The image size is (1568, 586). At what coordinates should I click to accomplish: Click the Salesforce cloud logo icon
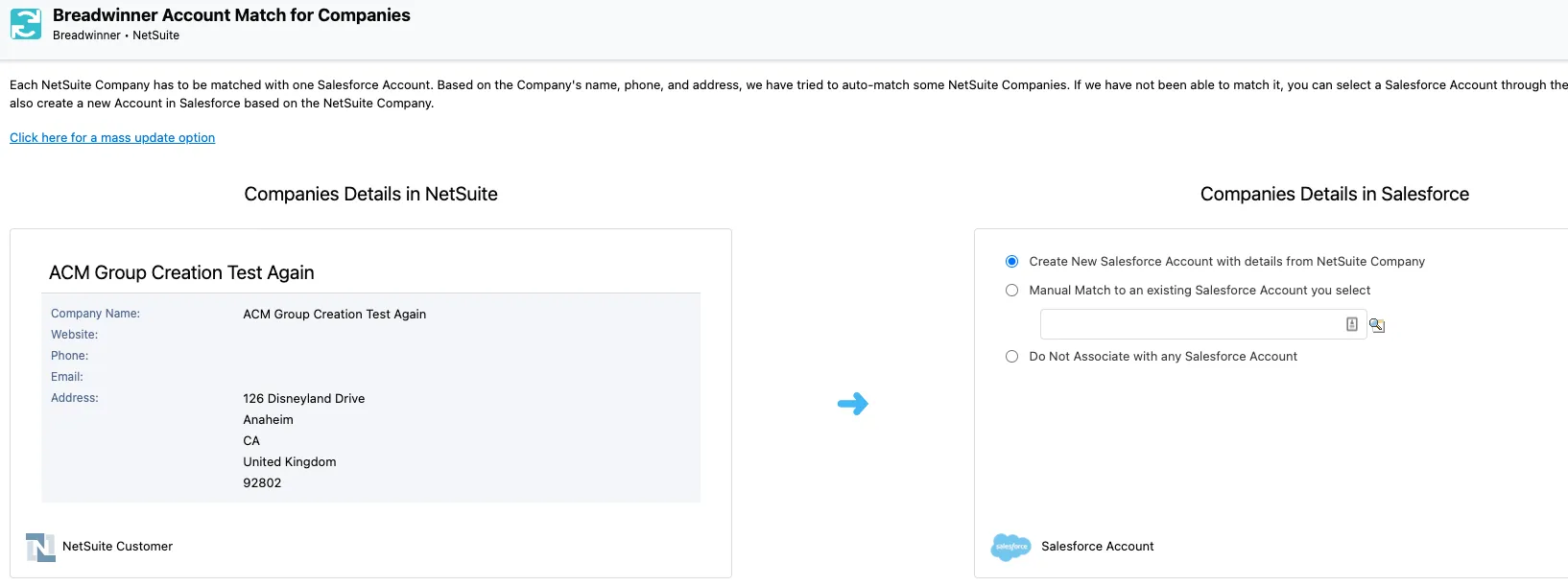pyautogui.click(x=1010, y=547)
